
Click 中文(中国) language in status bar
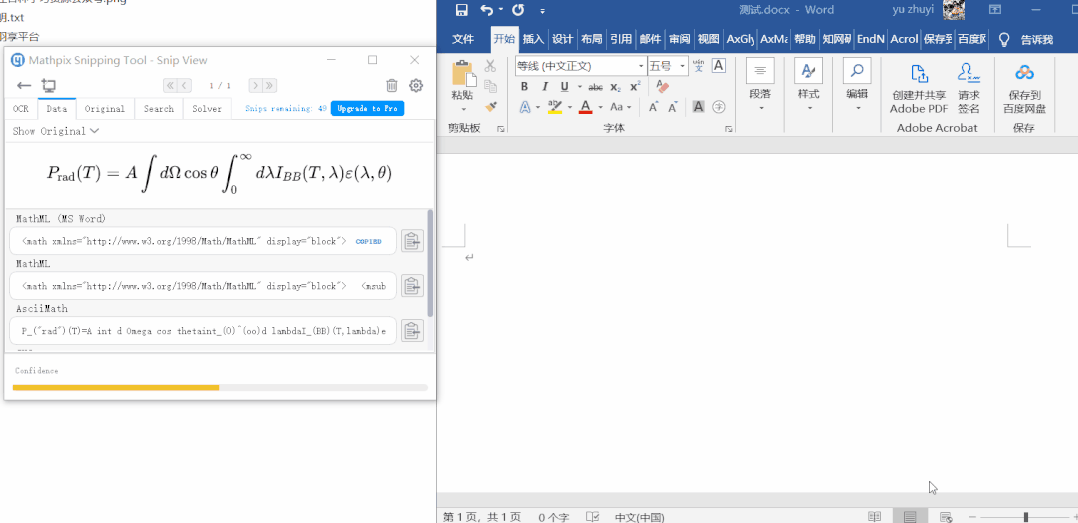[x=639, y=517]
